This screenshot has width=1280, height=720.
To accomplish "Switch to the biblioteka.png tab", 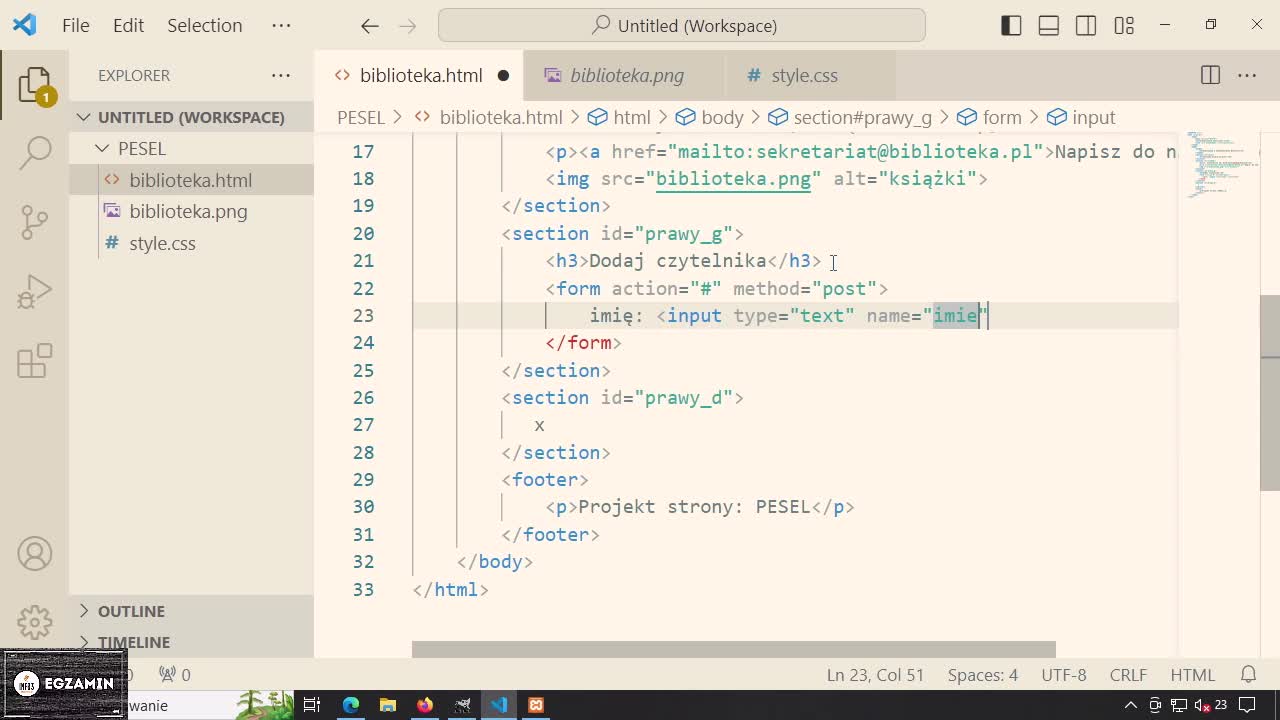I will point(627,75).
